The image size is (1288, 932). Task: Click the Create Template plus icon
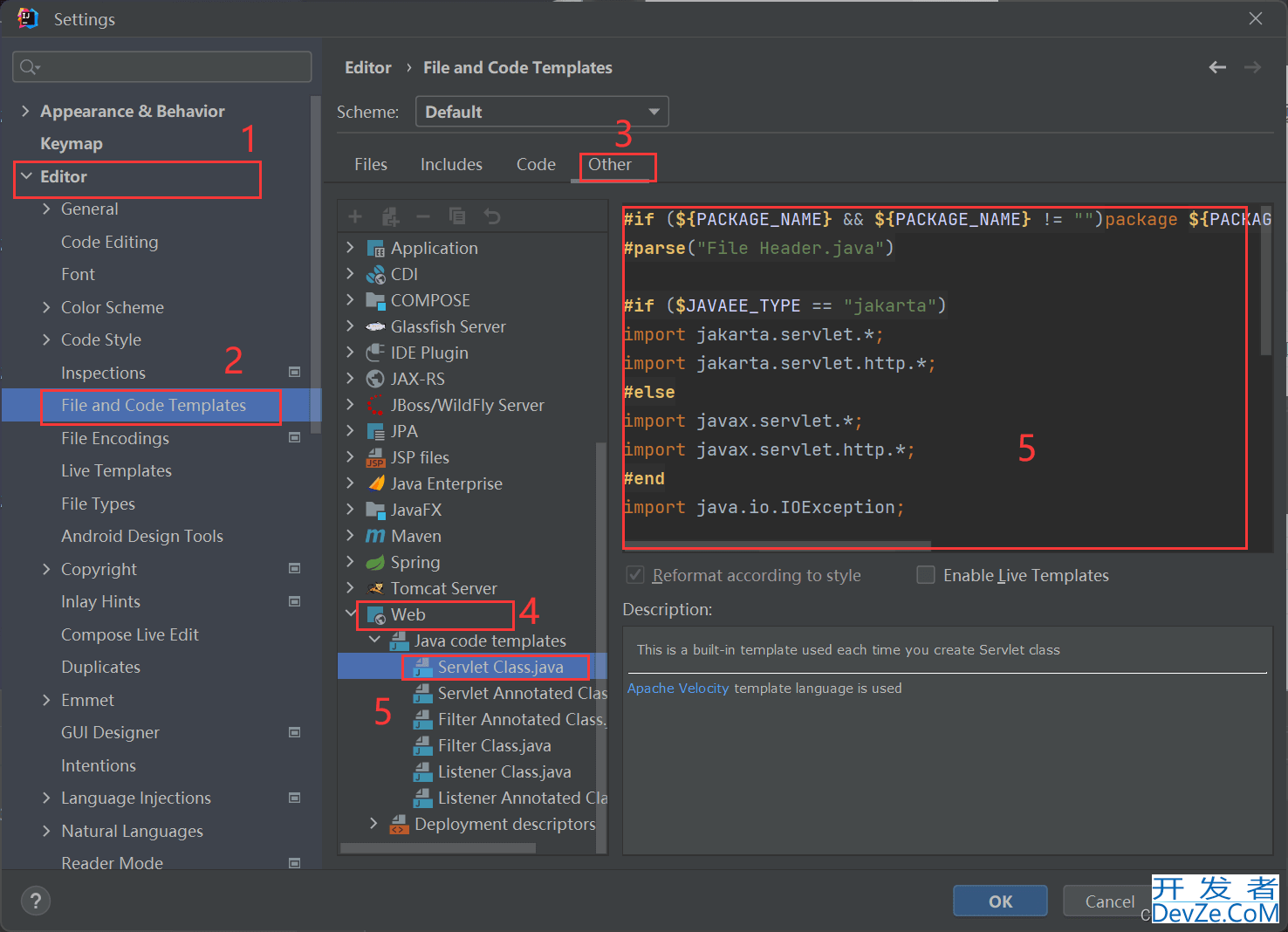355,216
